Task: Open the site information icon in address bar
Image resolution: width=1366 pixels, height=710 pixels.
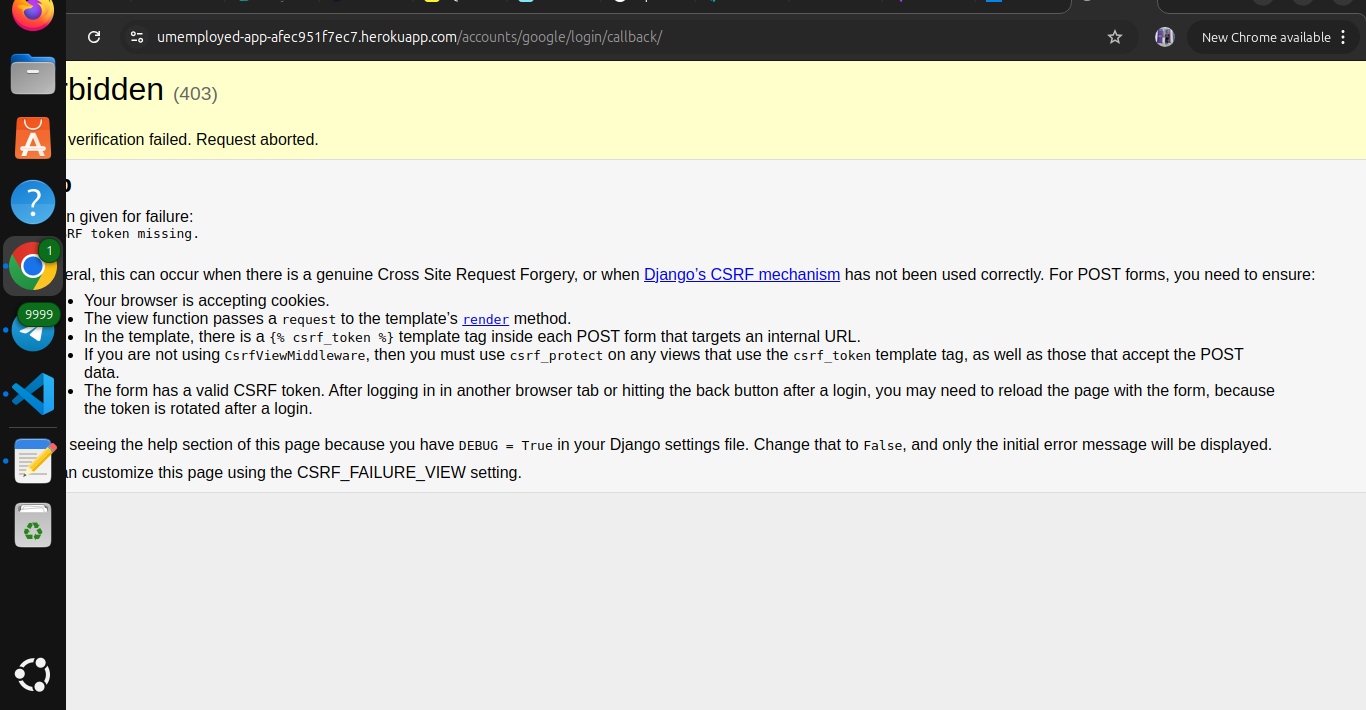Action: pyautogui.click(x=138, y=37)
